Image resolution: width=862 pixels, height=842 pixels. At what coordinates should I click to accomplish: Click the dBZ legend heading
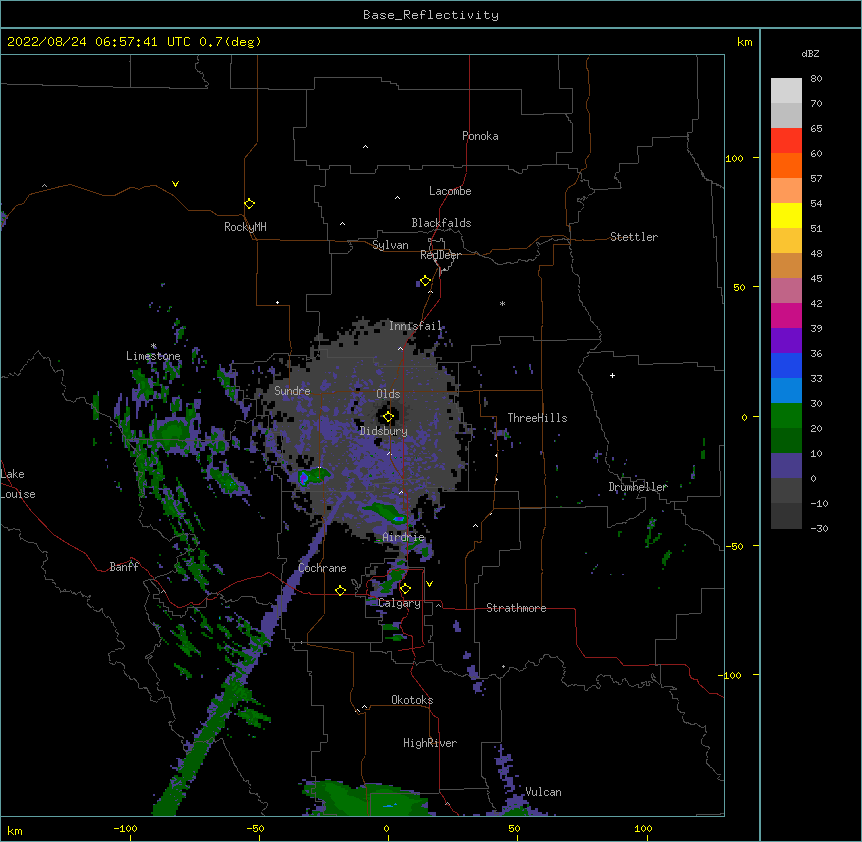[x=810, y=54]
